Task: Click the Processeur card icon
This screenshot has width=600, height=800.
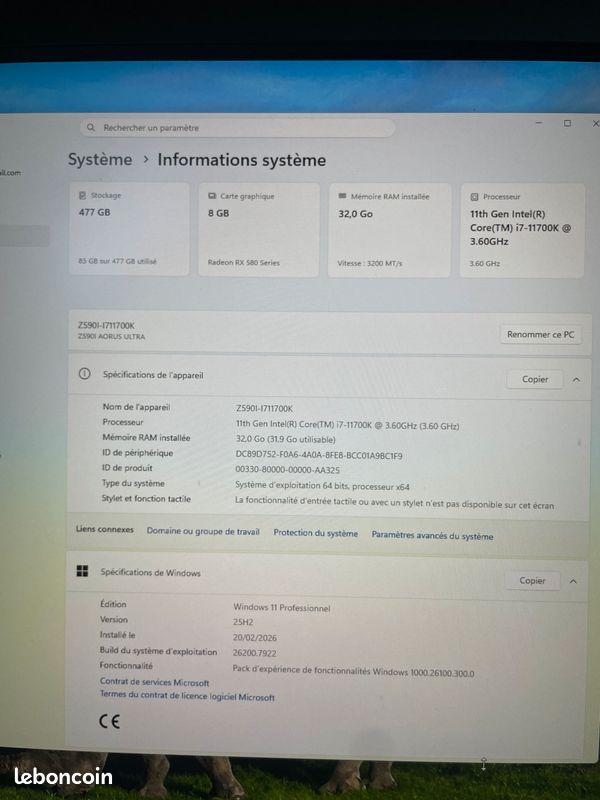Action: (x=474, y=196)
